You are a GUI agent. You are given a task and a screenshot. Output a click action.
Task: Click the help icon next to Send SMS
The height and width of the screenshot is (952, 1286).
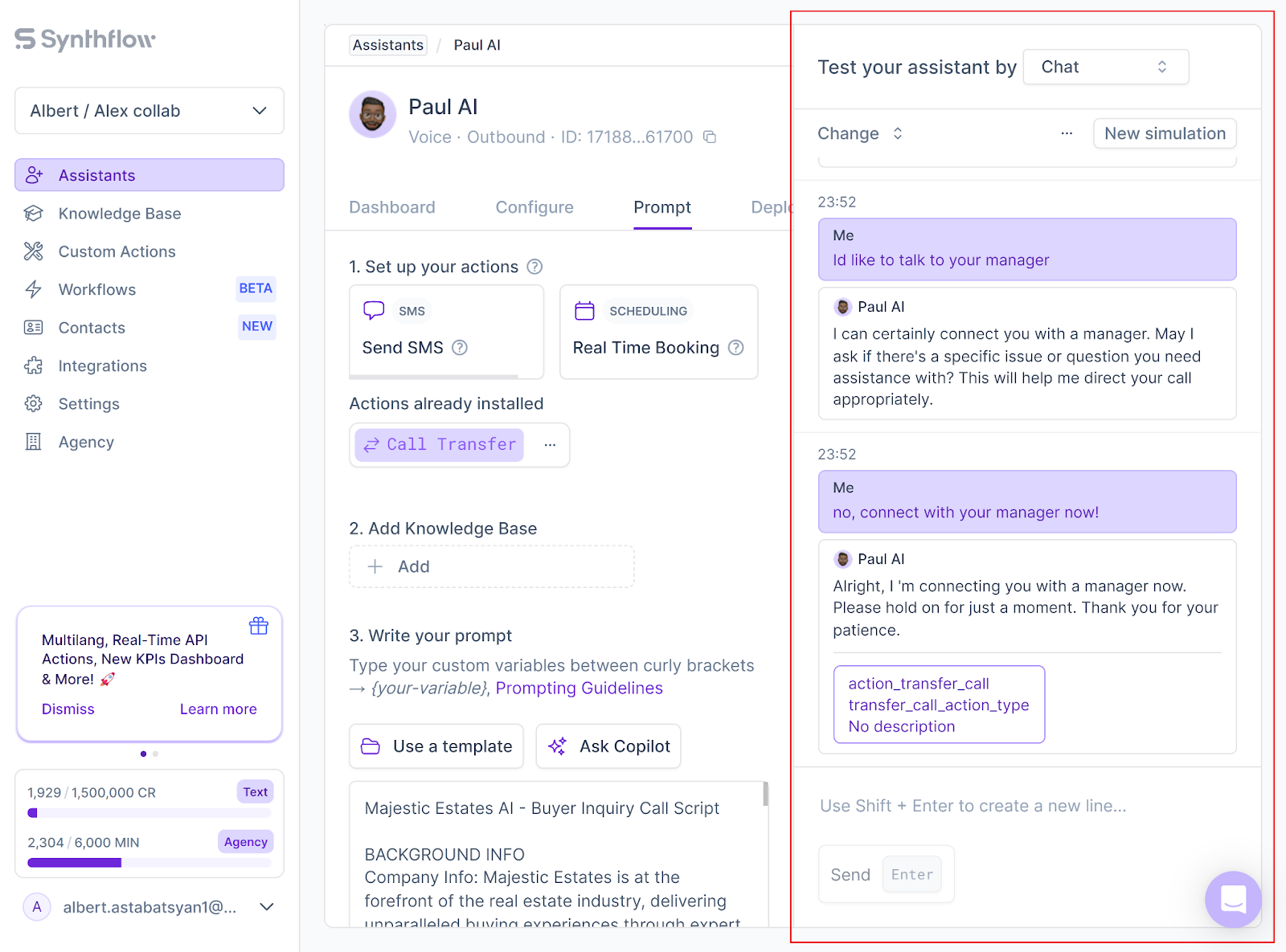pos(460,348)
